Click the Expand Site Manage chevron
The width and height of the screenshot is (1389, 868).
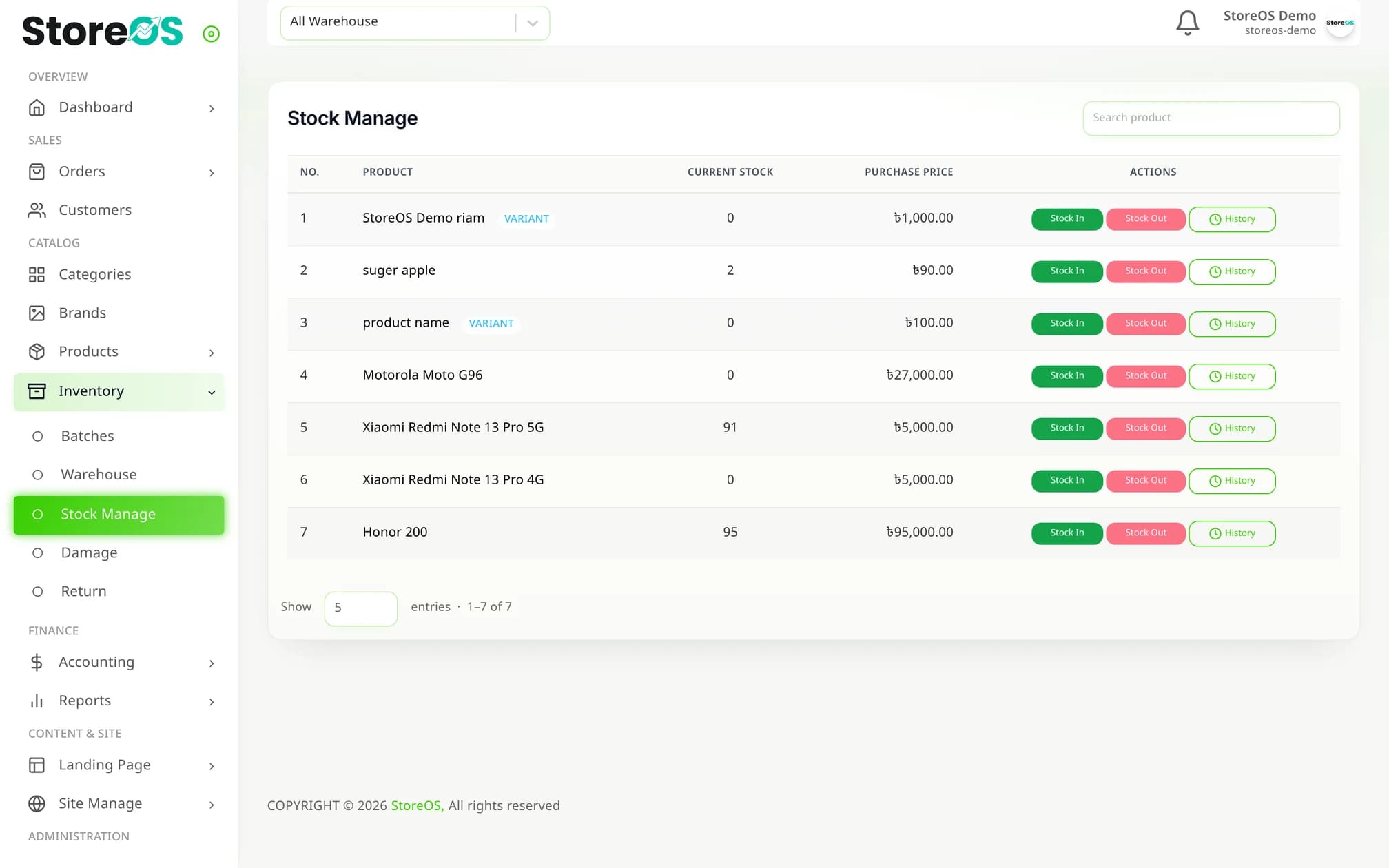(x=212, y=805)
